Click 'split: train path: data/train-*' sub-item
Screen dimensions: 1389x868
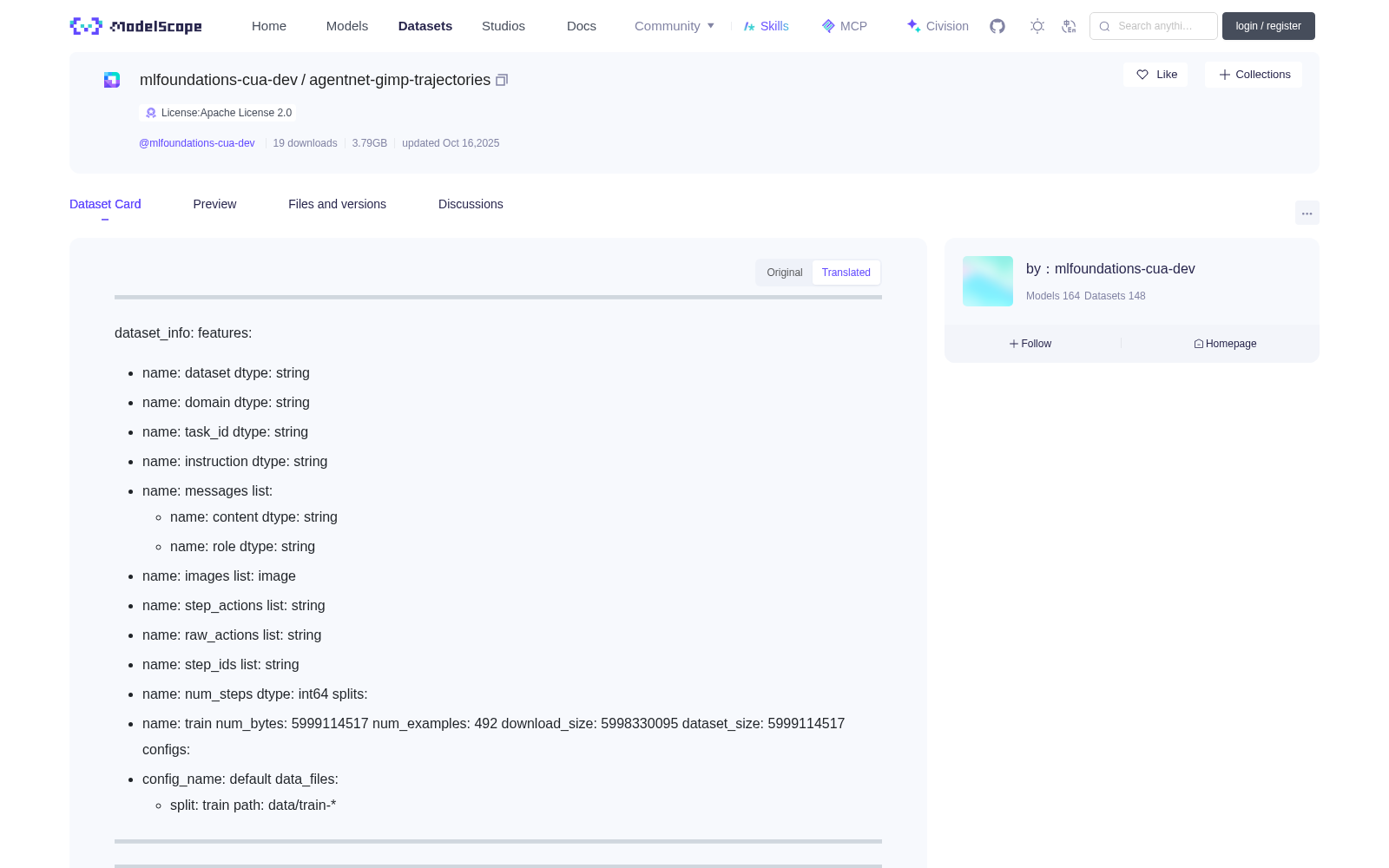[x=253, y=806]
